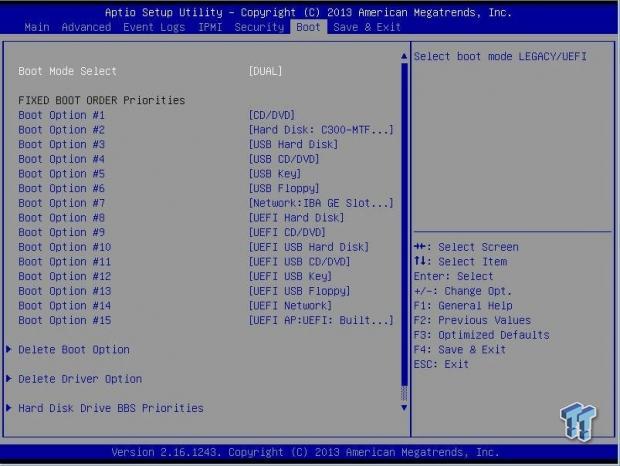
Task: Open Hard Disk Drive BBS Priorities submenu
Action: click(x=111, y=408)
